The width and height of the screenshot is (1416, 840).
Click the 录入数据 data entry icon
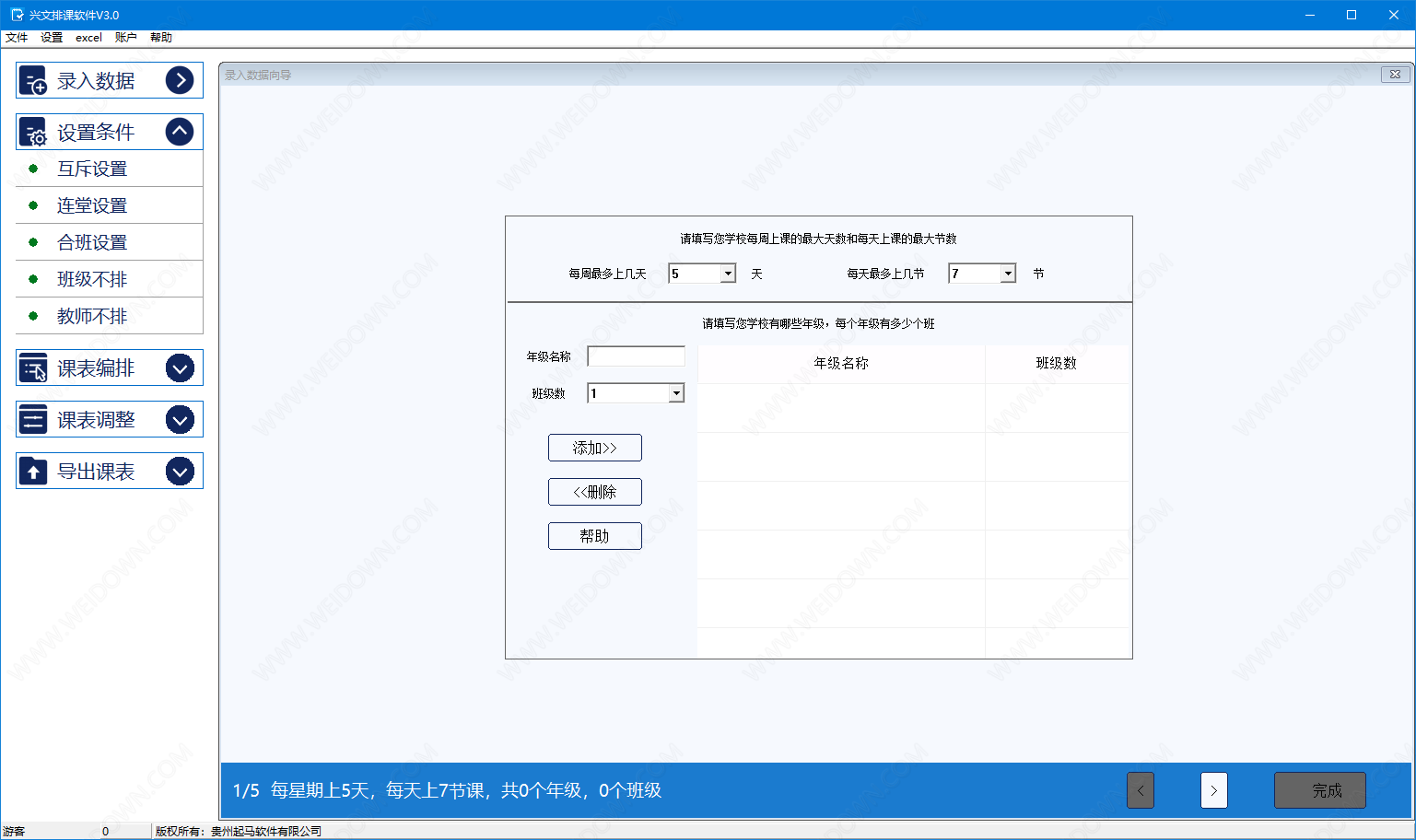[x=33, y=81]
